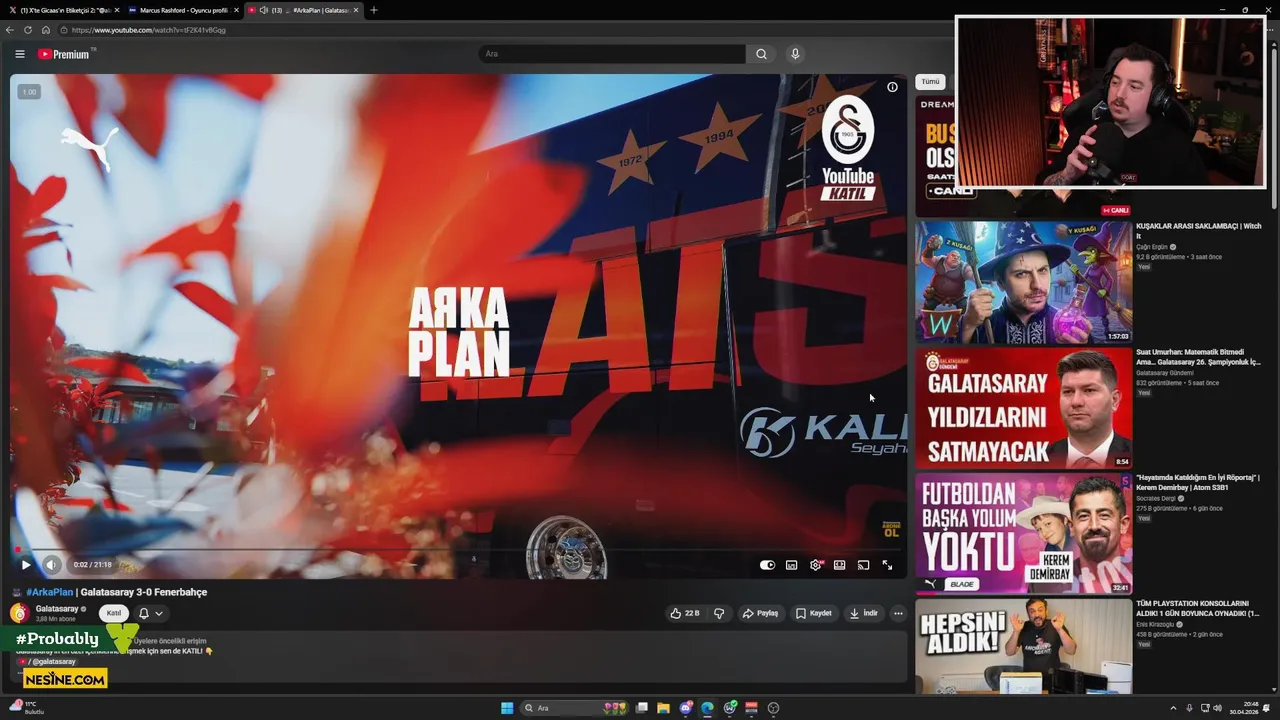
Task: Switch to the Marcus Rashford browser tab
Action: coord(182,10)
